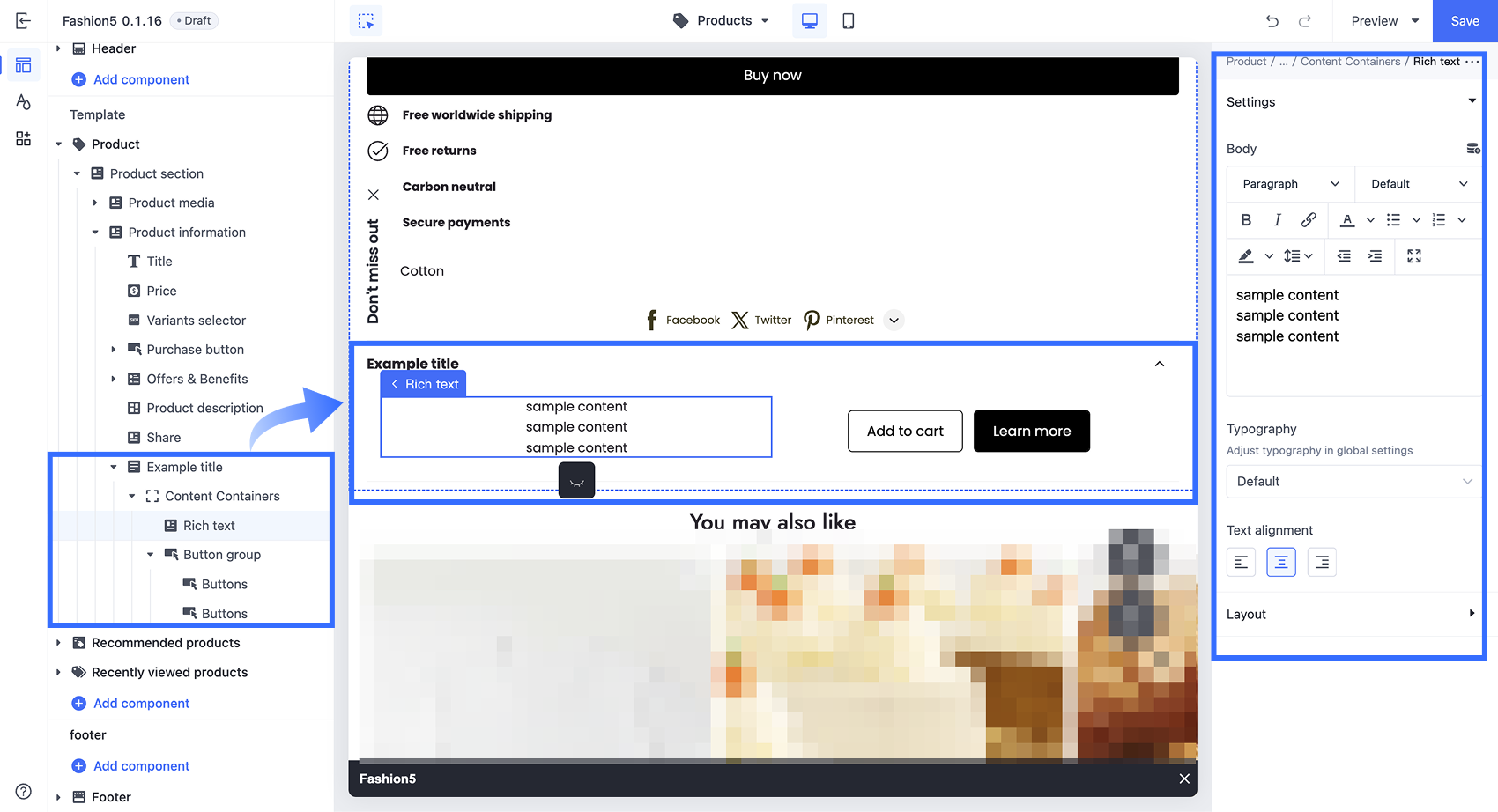Switch to mobile device preview icon
Viewport: 1498px width, 812px height.
click(848, 21)
